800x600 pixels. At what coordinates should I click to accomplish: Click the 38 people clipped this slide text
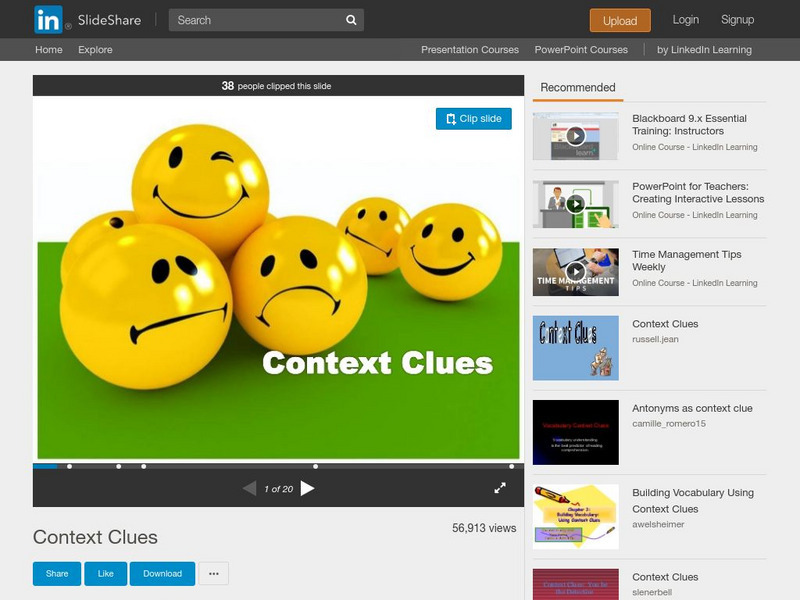pos(277,86)
